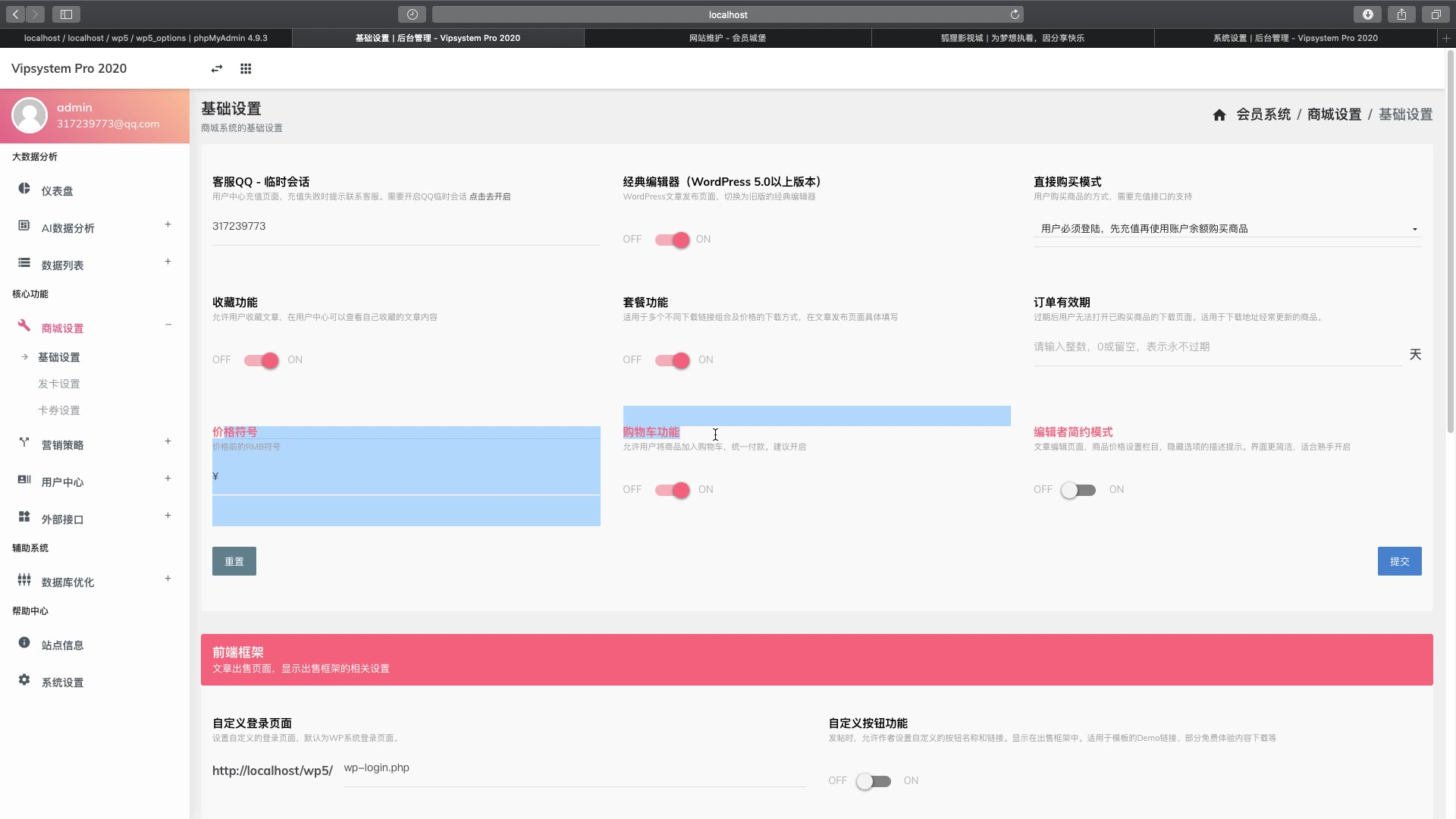The width and height of the screenshot is (1456, 819).
Task: Open the 仪表盘 dashboard icon
Action: (24, 189)
